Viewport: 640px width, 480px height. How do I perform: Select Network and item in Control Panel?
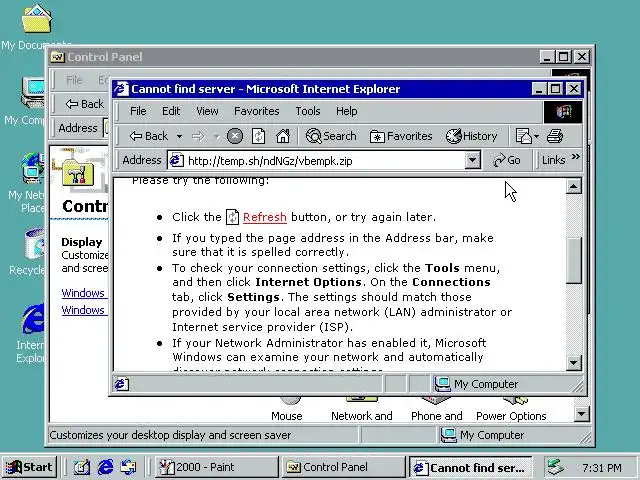point(362,416)
